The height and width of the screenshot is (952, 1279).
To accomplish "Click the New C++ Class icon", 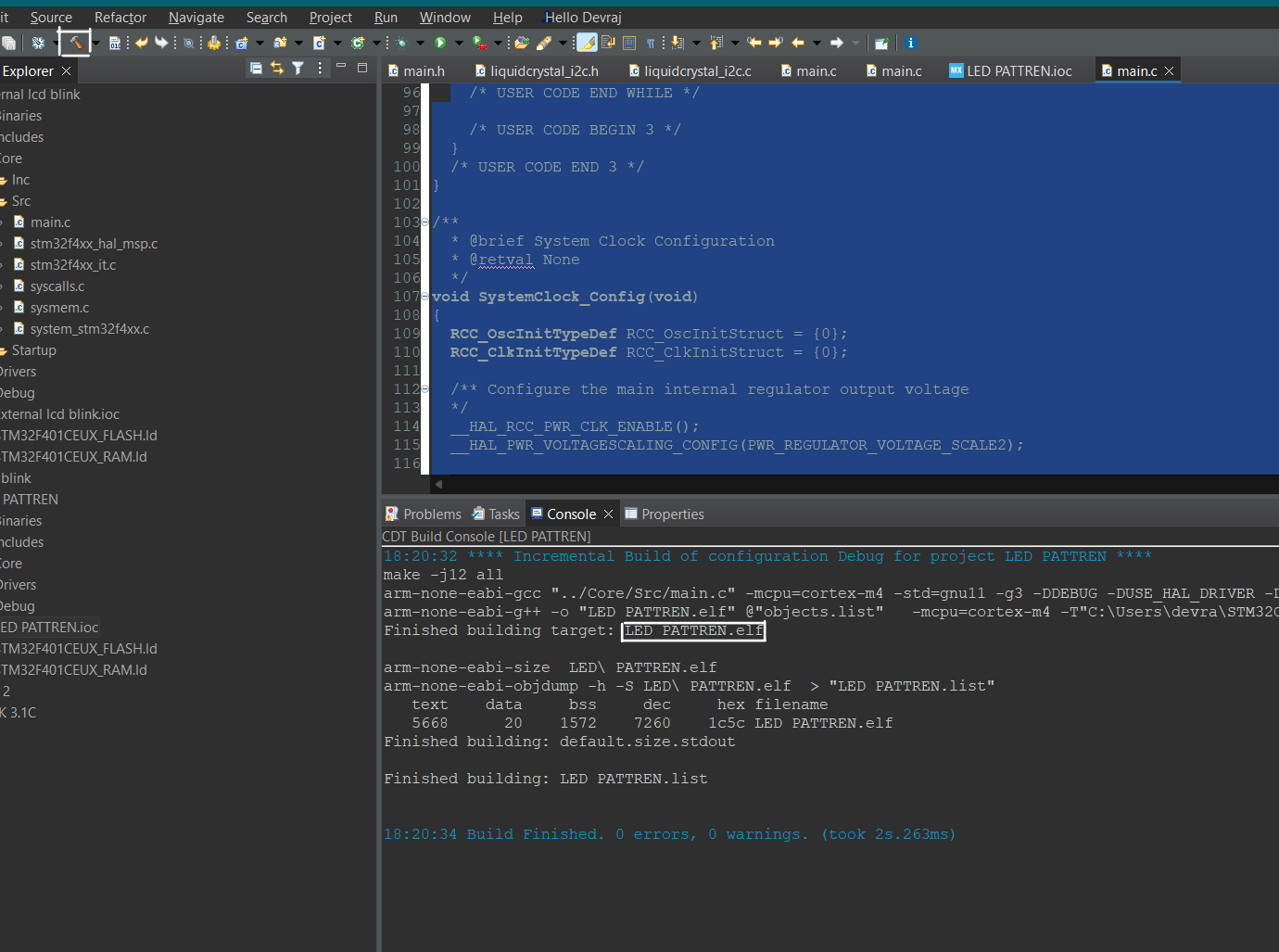I will pyautogui.click(x=358, y=43).
